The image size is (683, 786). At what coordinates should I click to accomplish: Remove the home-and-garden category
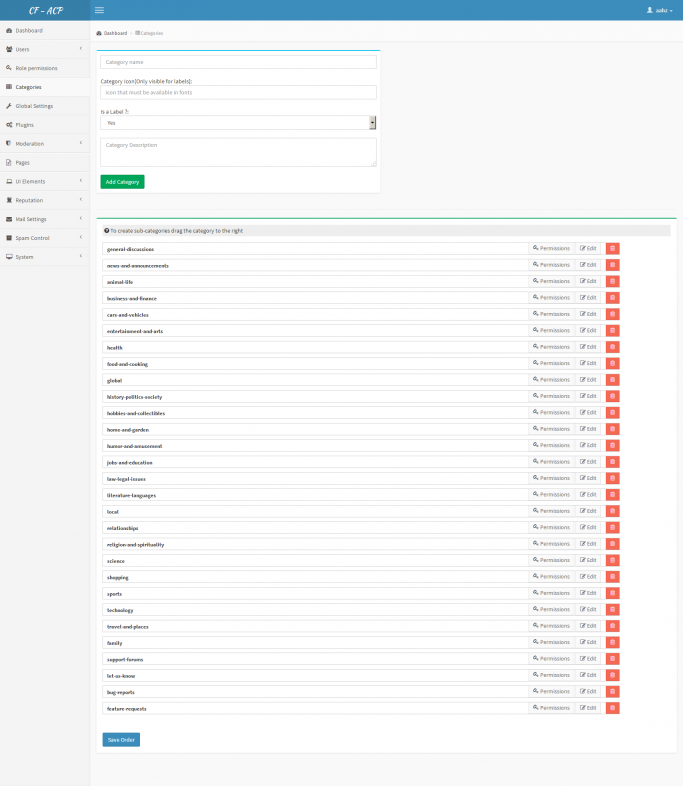pos(612,429)
